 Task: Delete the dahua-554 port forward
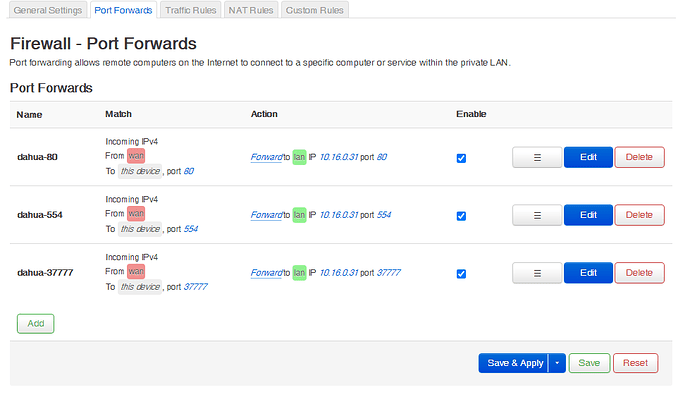click(x=639, y=215)
